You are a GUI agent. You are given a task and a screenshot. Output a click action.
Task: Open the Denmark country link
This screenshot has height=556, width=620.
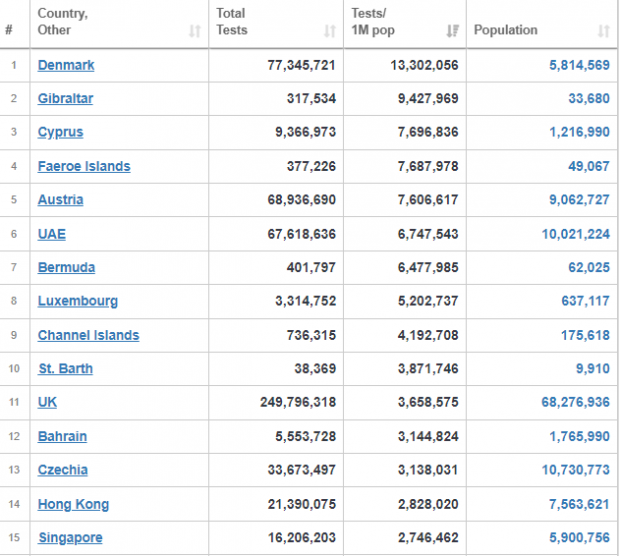66,65
